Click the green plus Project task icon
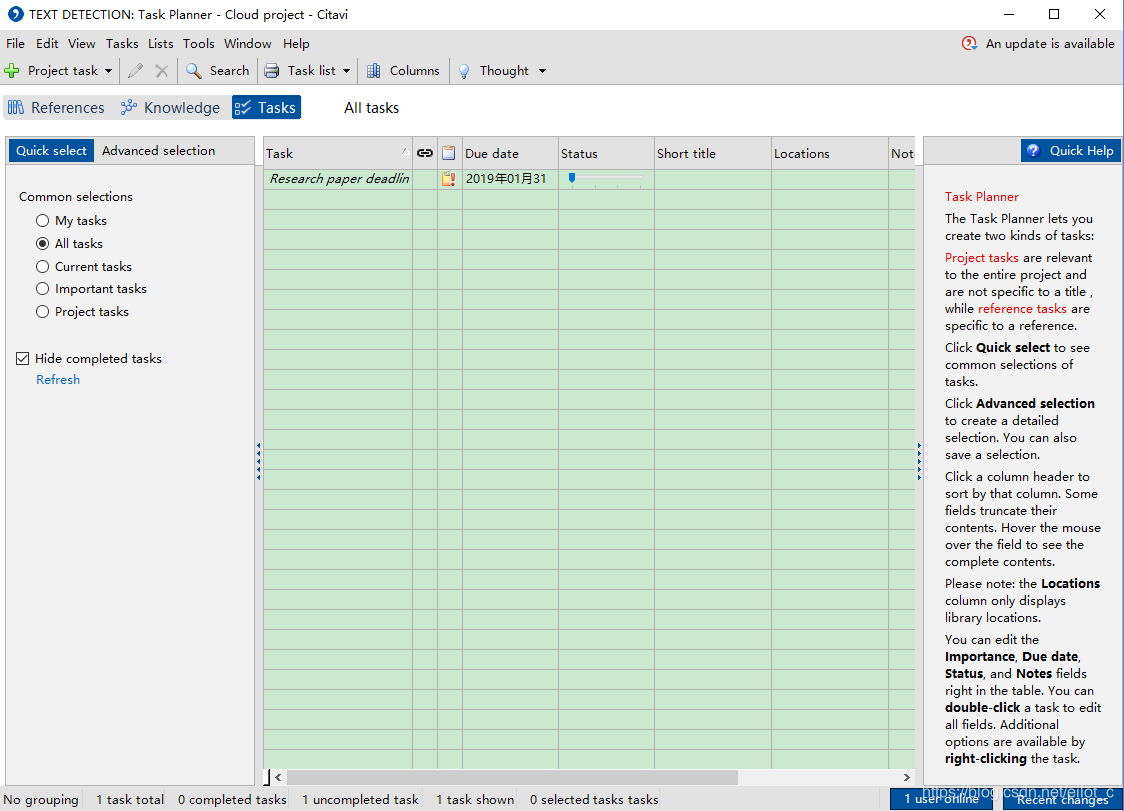 tap(12, 71)
